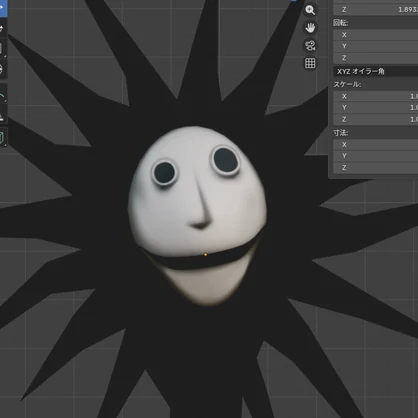
Task: Edit the スケール X scale field
Action: coord(376,96)
